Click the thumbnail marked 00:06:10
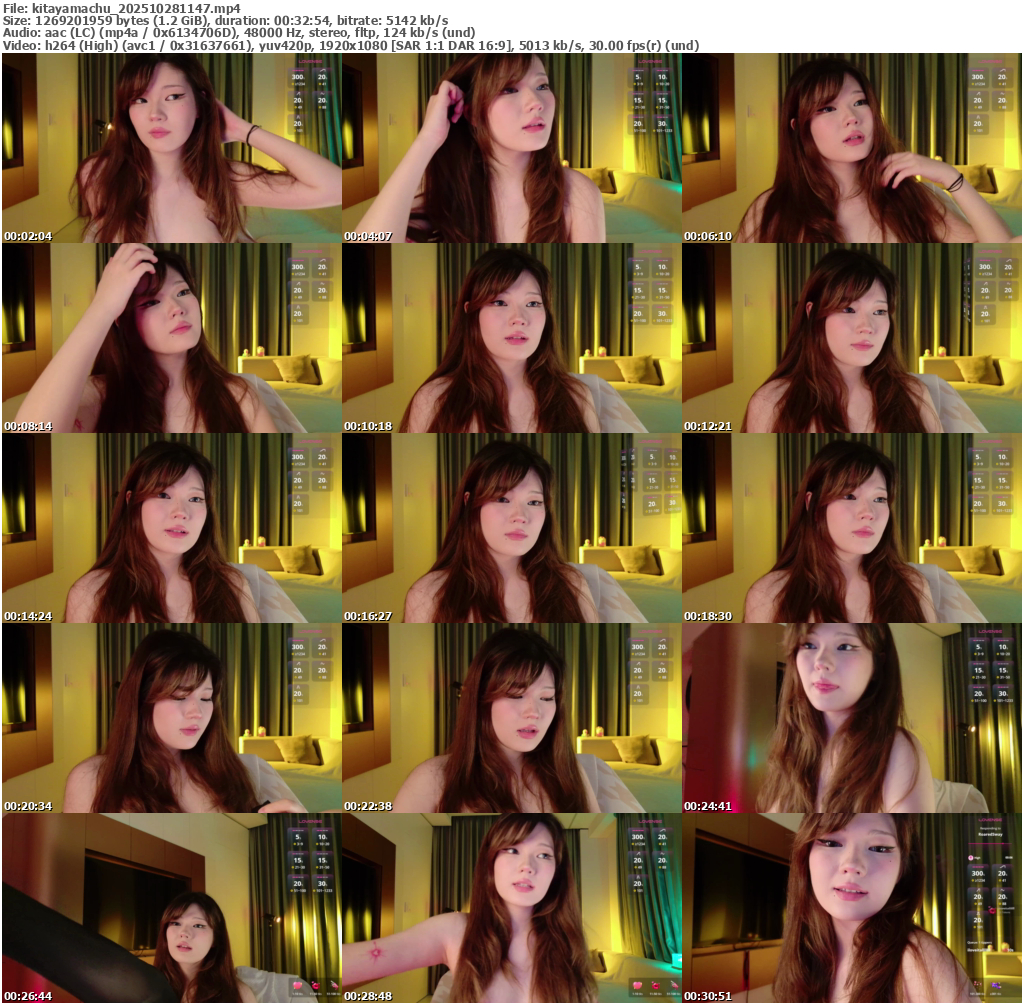This screenshot has width=1024, height=1003. 851,148
